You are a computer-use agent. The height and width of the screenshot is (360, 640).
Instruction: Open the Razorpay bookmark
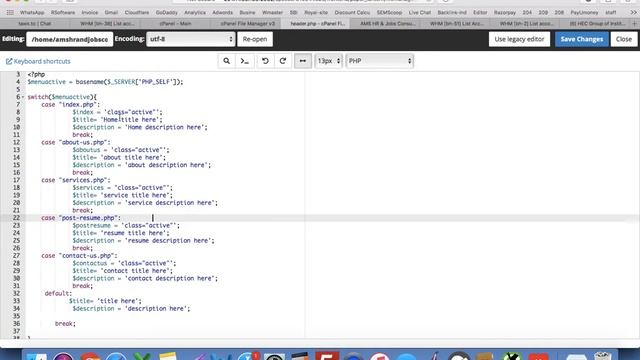pyautogui.click(x=504, y=13)
